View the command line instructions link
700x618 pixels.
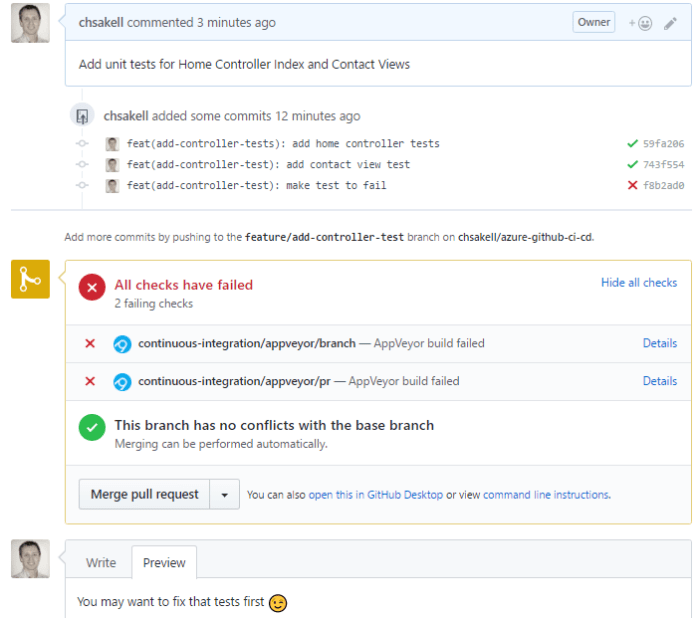[546, 495]
